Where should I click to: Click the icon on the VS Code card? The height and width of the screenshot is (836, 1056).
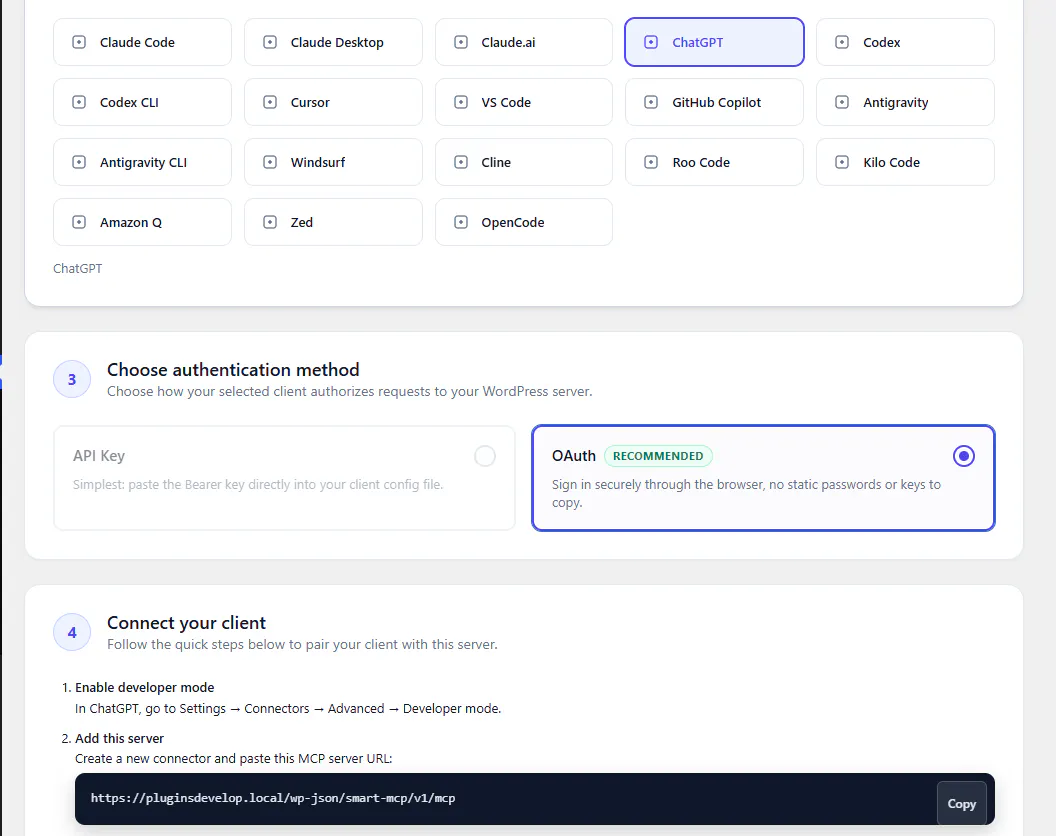461,102
